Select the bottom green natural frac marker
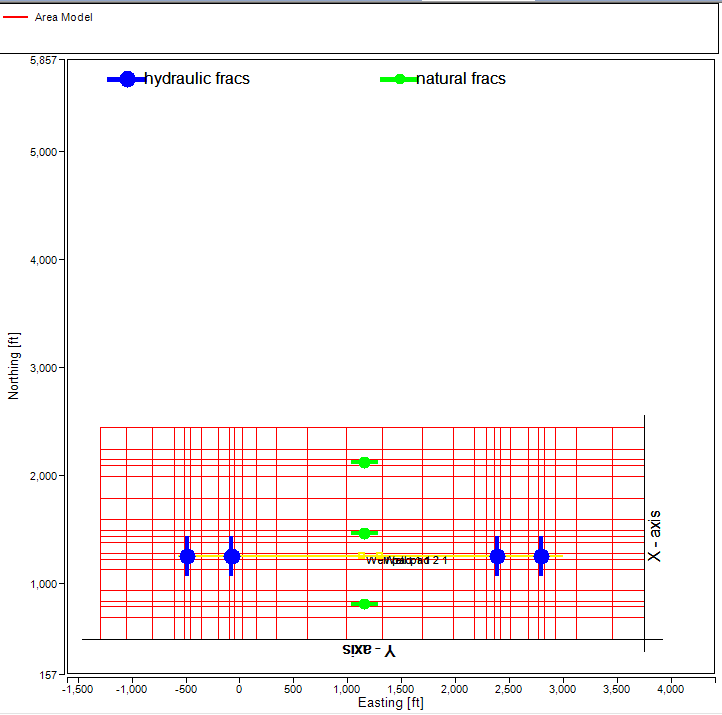This screenshot has width=722, height=715. (365, 604)
